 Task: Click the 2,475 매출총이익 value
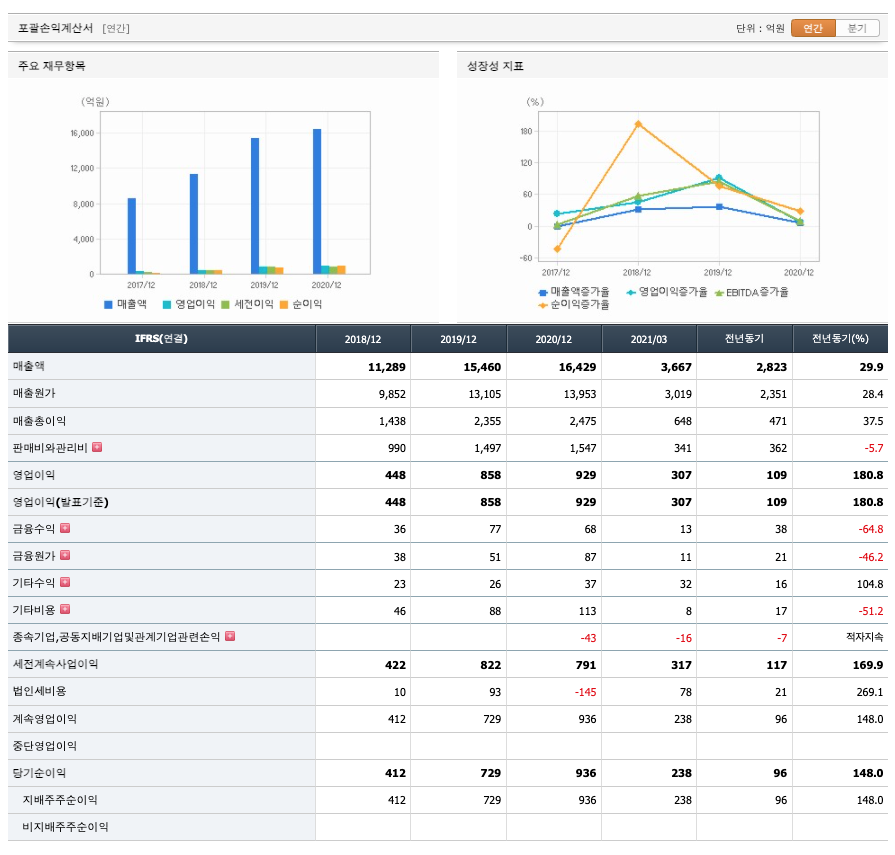click(x=582, y=421)
